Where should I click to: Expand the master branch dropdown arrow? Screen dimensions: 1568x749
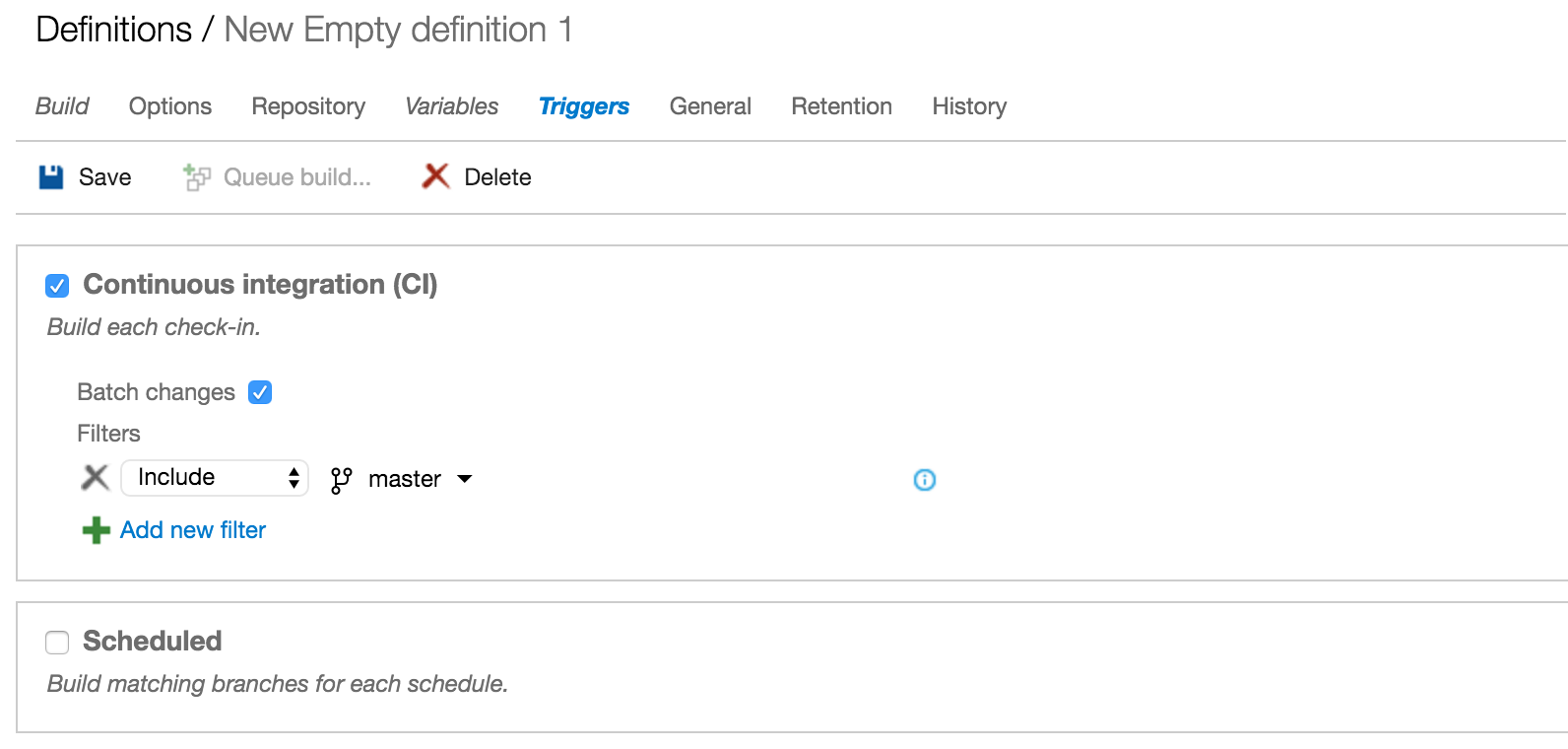(x=465, y=479)
